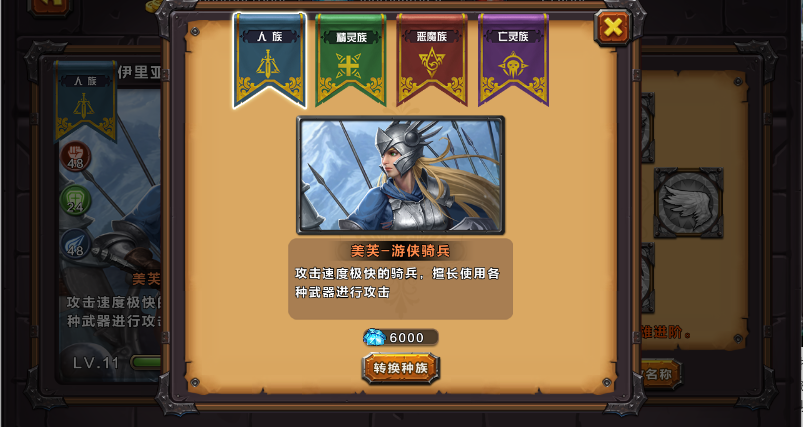Screen dimensions: 803x427
Task: Click the stone wing emblem slot
Action: point(688,203)
